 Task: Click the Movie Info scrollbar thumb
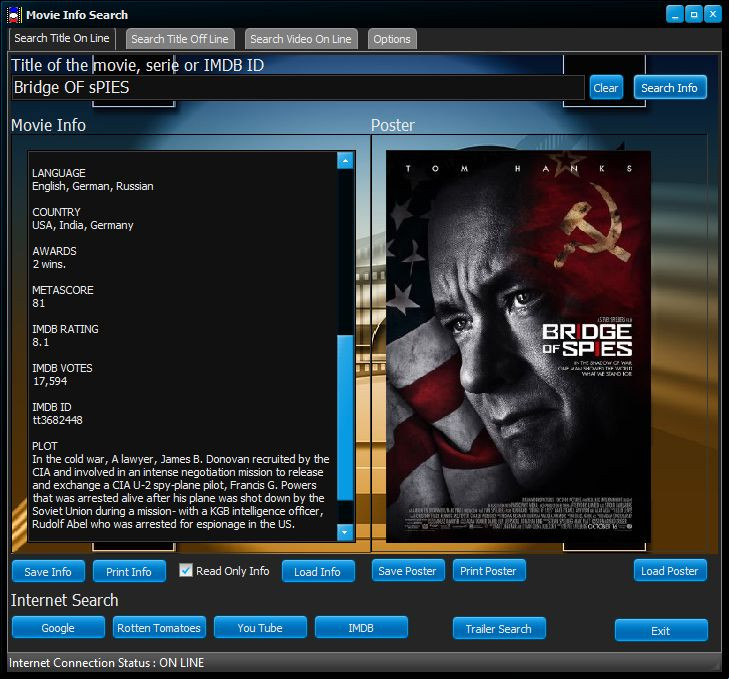(345, 418)
